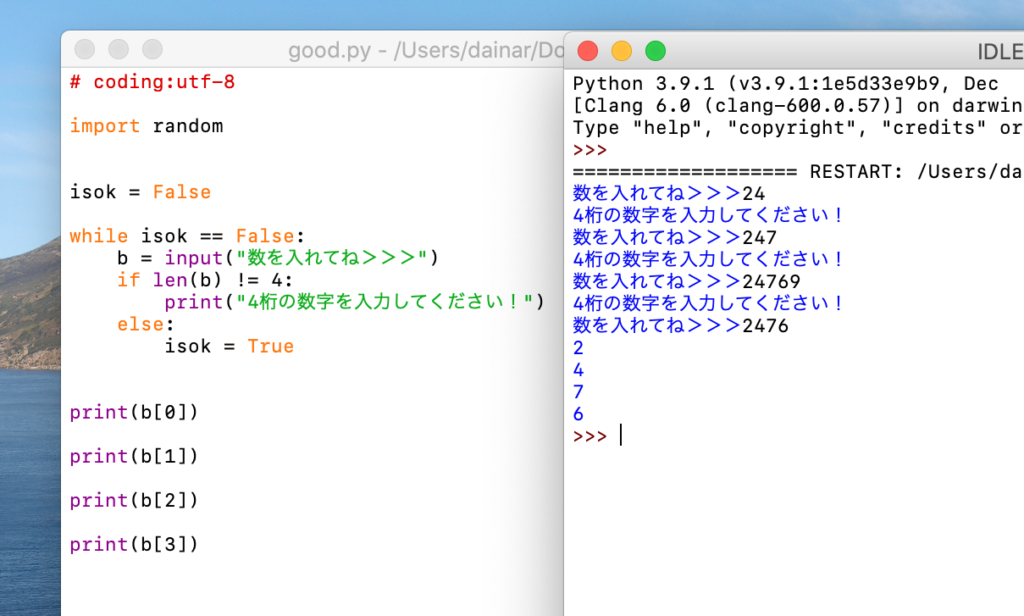The image size is (1024, 616).
Task: Click the 'Type "help"' line in shell
Action: [x=798, y=128]
